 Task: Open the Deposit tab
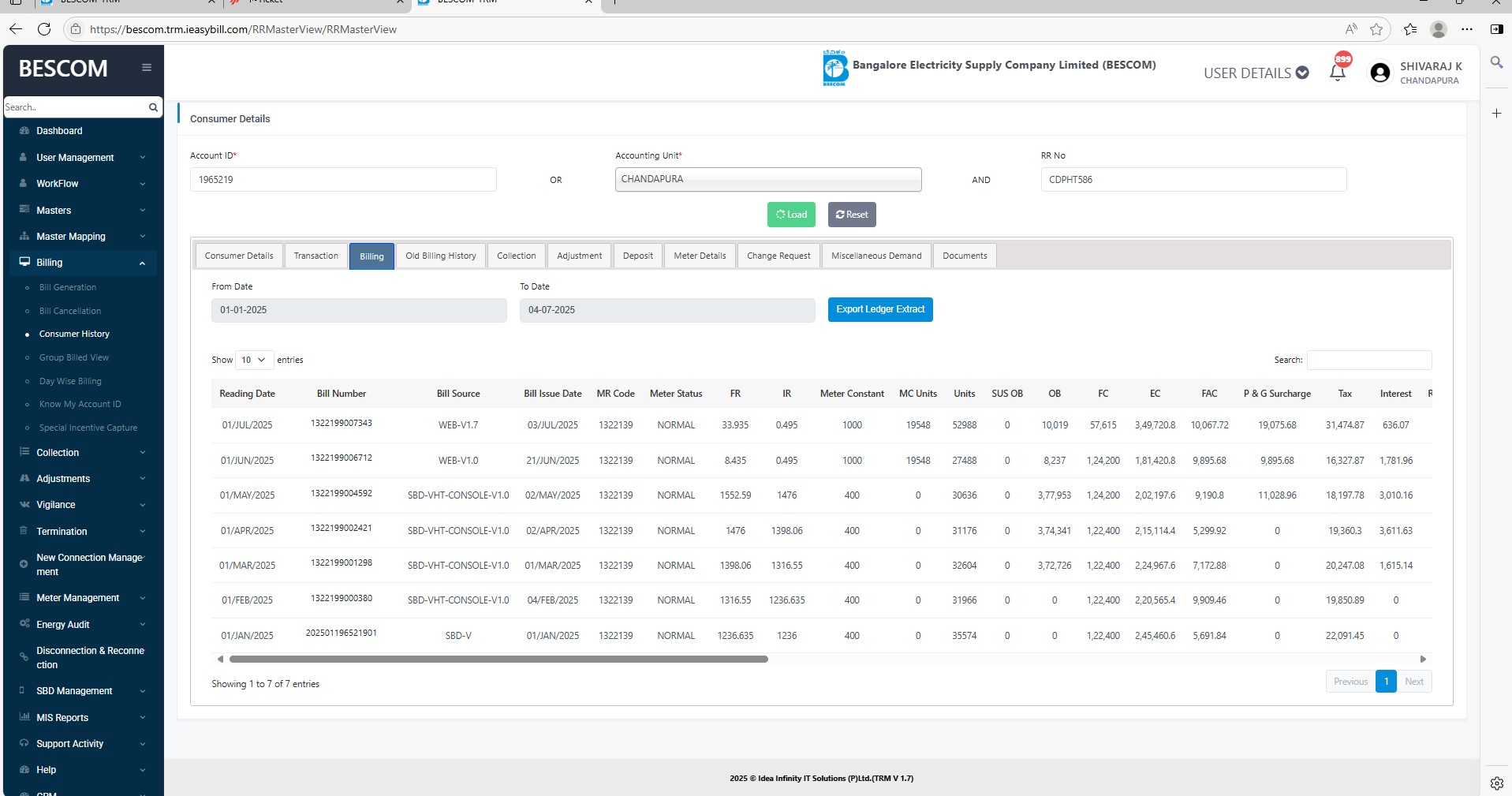coord(638,256)
